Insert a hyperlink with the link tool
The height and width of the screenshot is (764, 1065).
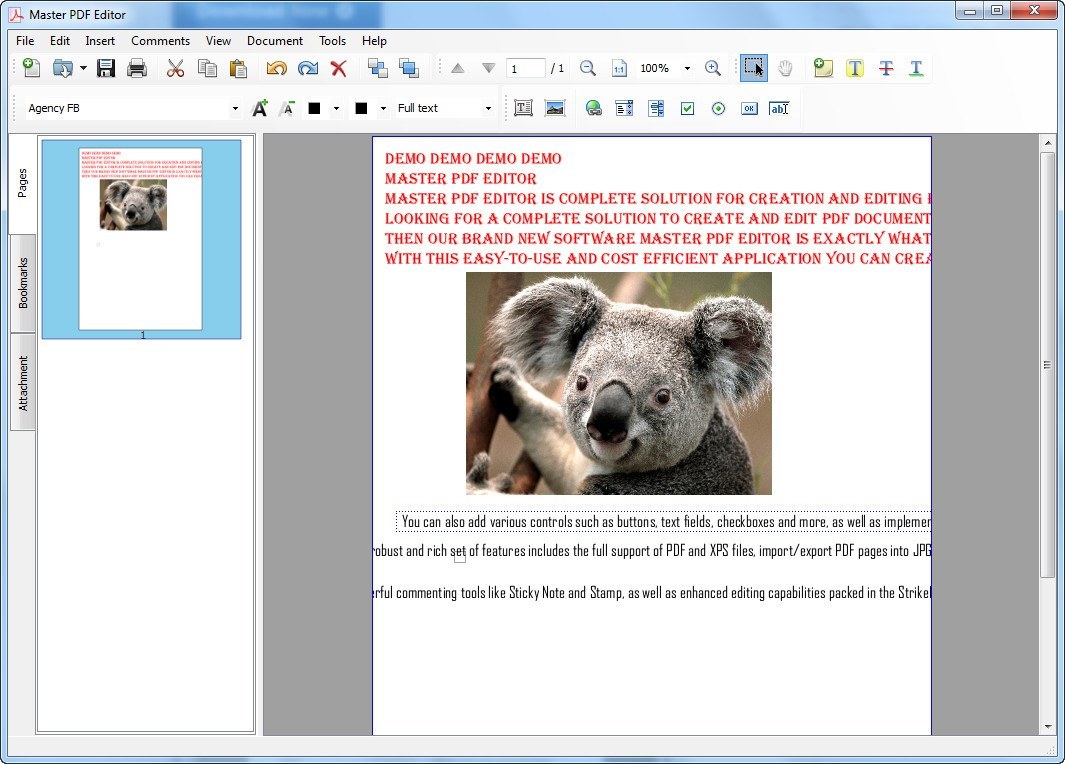click(x=593, y=108)
